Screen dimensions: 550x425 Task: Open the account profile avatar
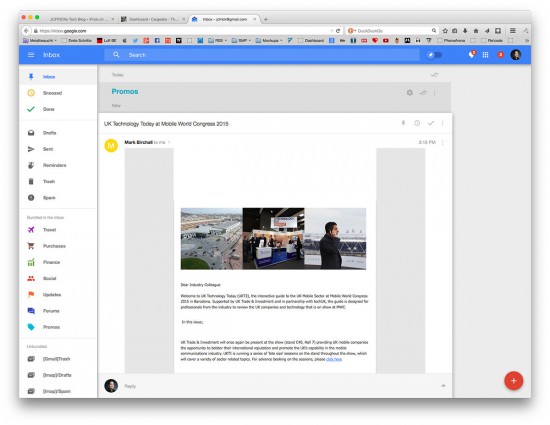pos(516,55)
